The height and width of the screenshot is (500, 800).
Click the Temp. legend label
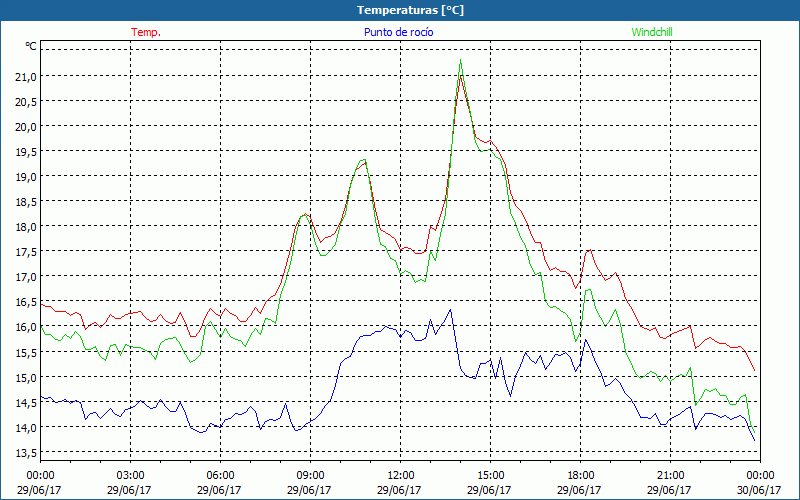tap(145, 32)
